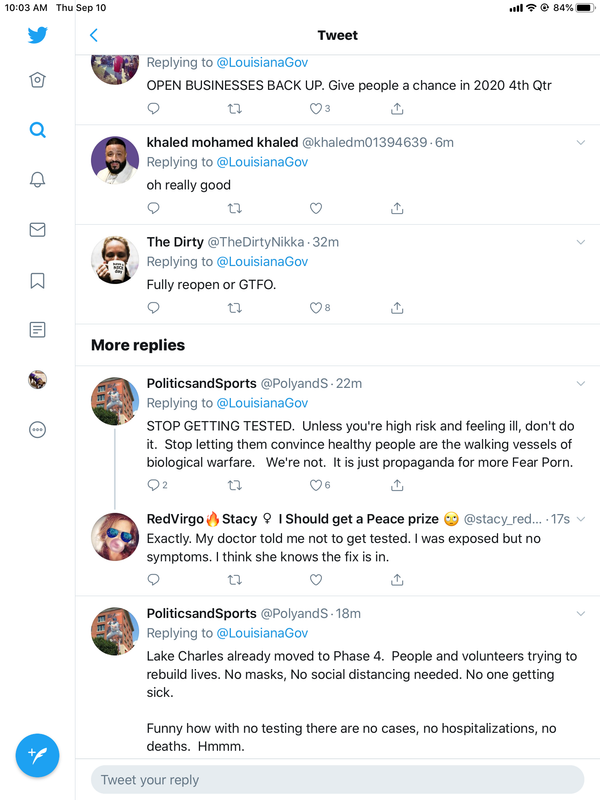Open profile avatar in the sidebar
The width and height of the screenshot is (600, 800).
[37, 379]
